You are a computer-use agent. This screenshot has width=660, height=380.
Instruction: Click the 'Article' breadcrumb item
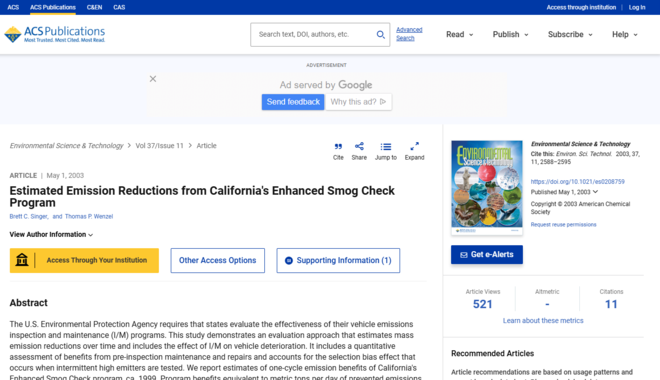(206, 146)
